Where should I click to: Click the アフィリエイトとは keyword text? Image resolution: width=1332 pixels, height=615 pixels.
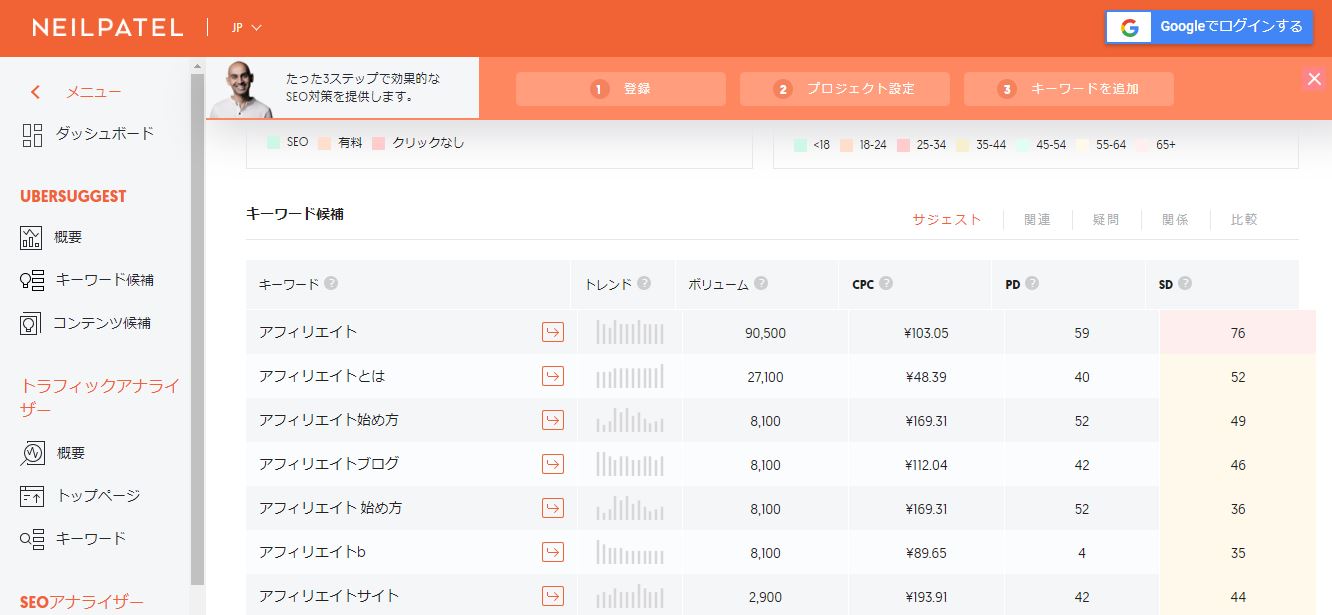pos(322,376)
